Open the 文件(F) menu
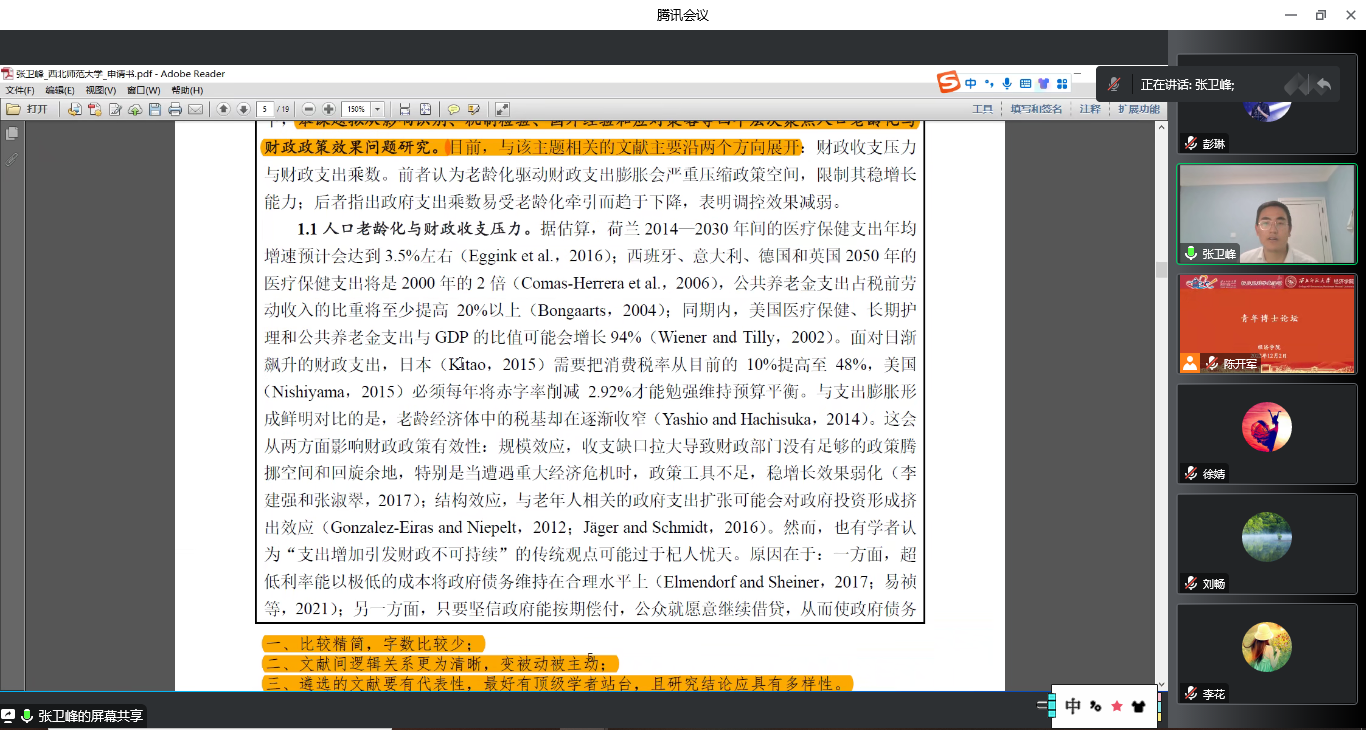Image resolution: width=1366 pixels, height=730 pixels. pos(21,91)
